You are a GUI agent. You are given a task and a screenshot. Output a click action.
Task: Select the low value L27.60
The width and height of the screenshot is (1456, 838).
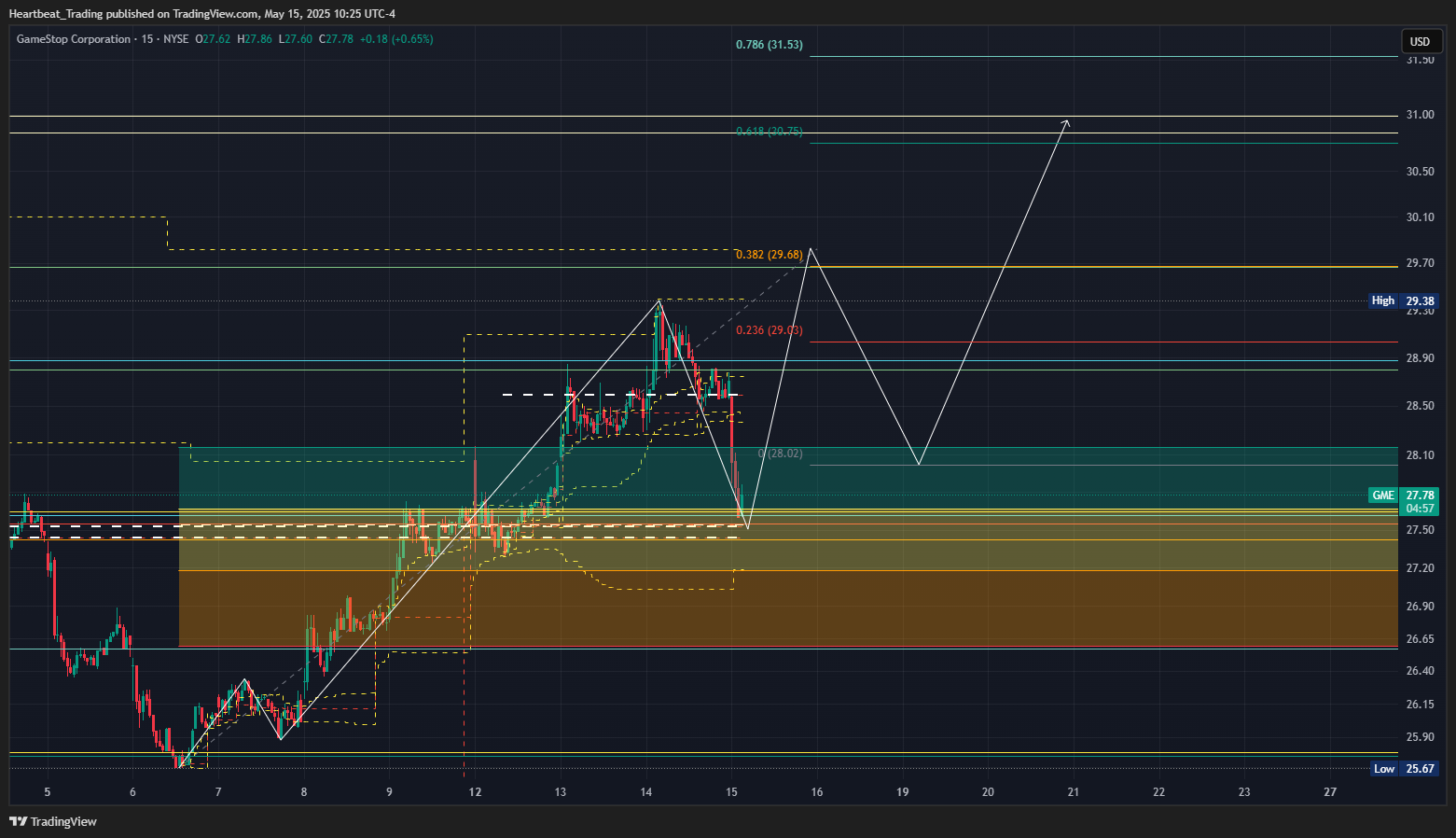[x=296, y=39]
